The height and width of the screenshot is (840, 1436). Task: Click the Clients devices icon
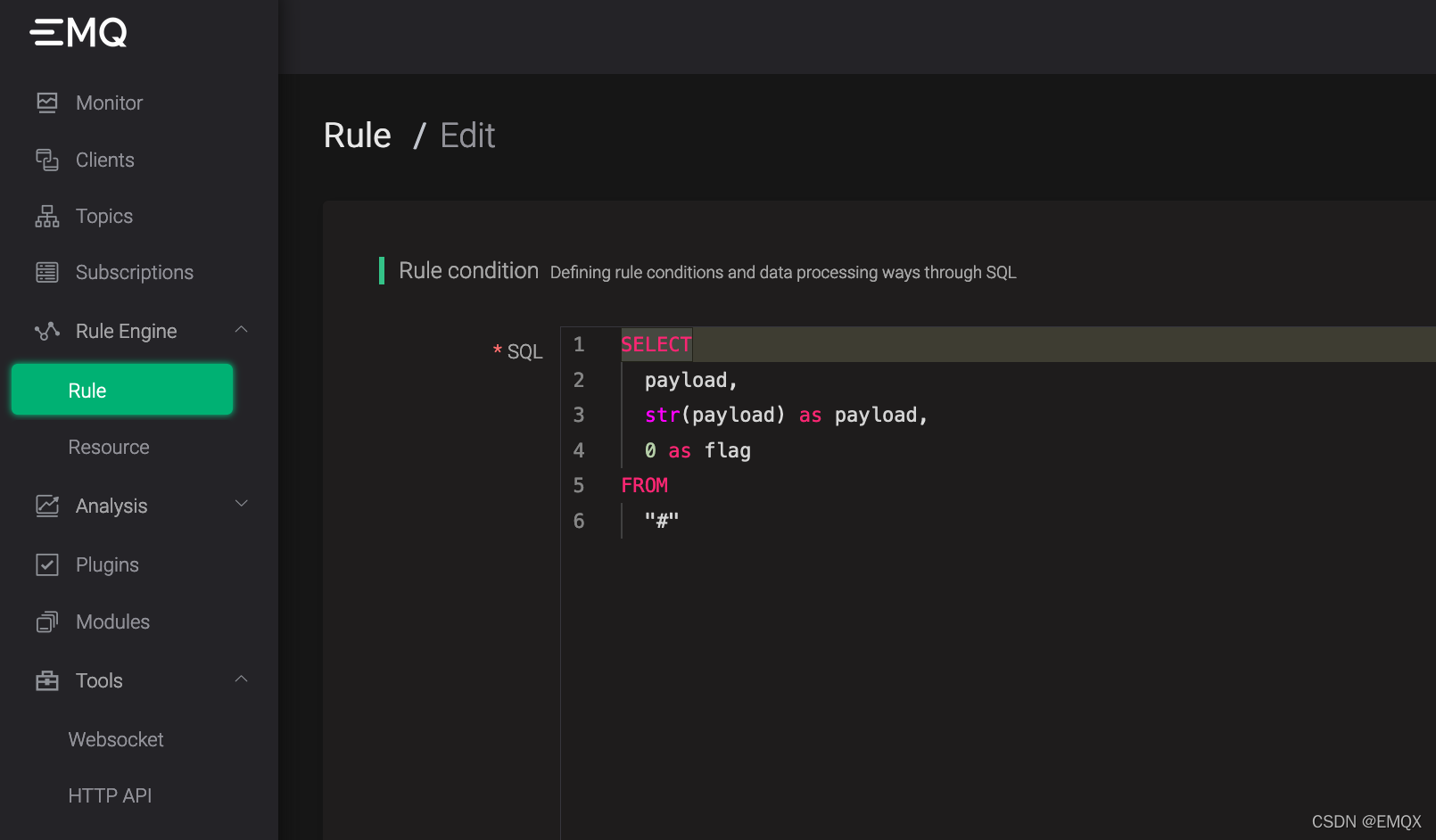(x=47, y=160)
